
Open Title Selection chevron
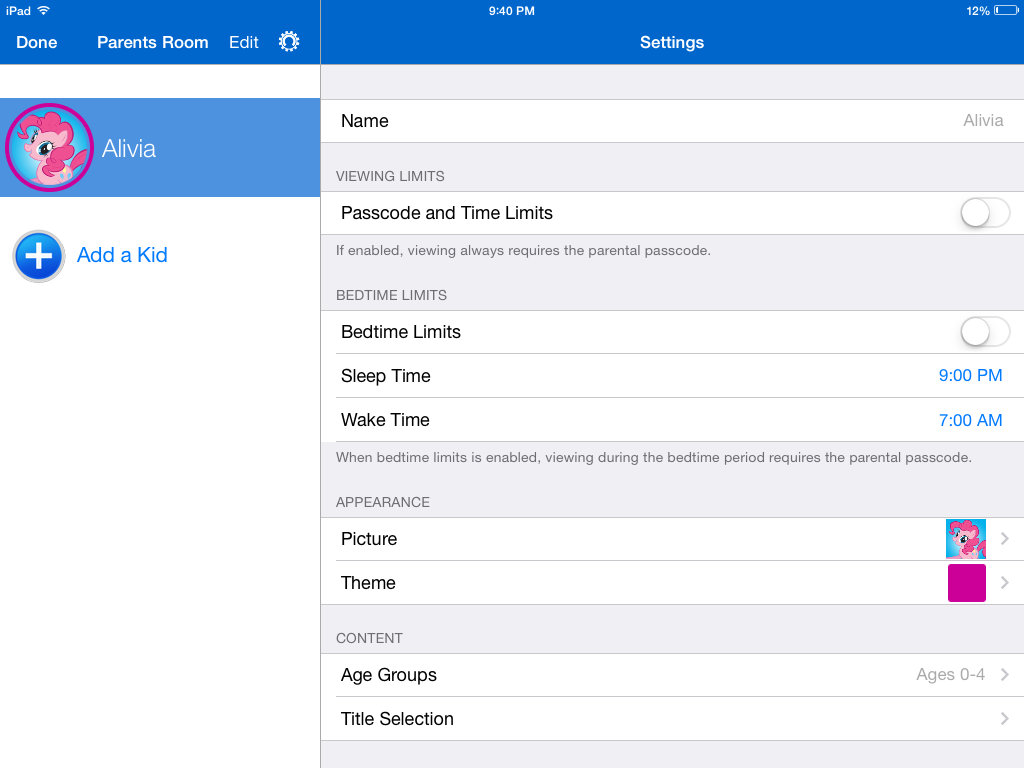click(x=1005, y=718)
